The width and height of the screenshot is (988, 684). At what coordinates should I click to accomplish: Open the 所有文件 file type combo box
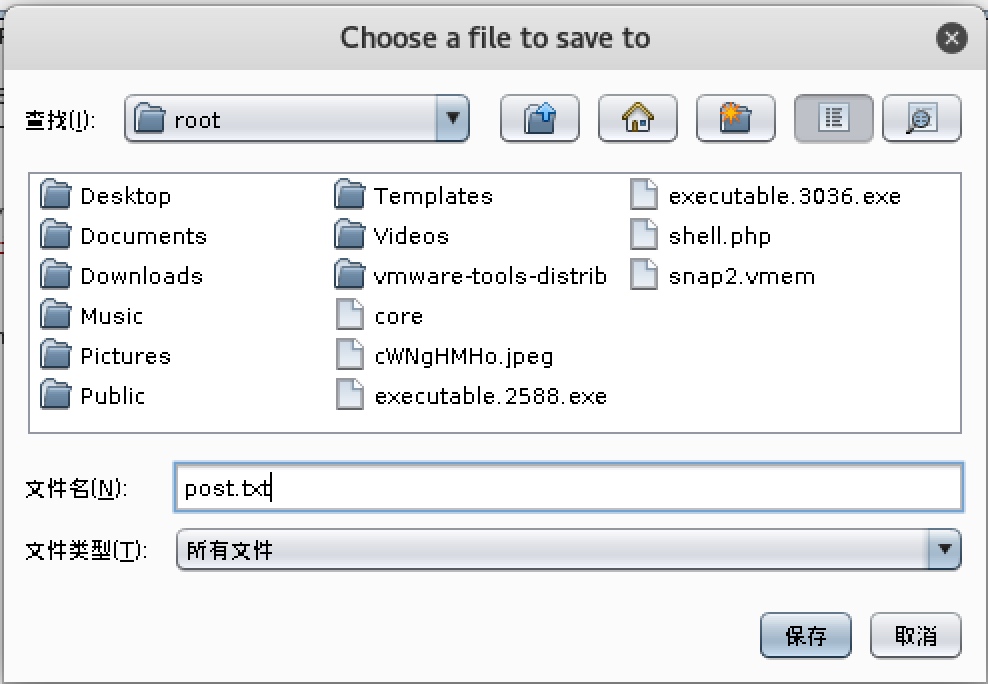pyautogui.click(x=568, y=549)
